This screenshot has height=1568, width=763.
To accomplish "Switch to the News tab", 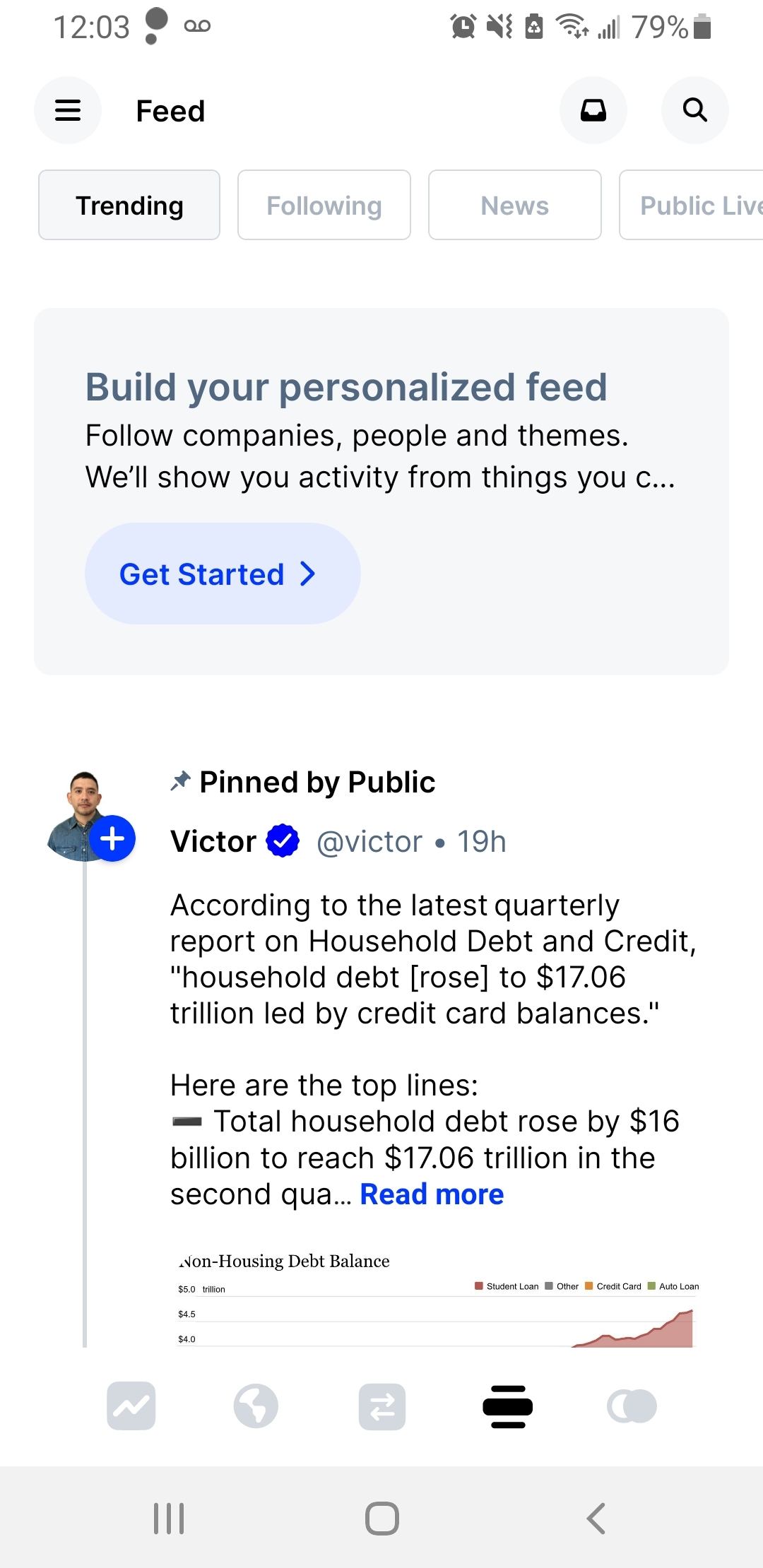I will 515,206.
